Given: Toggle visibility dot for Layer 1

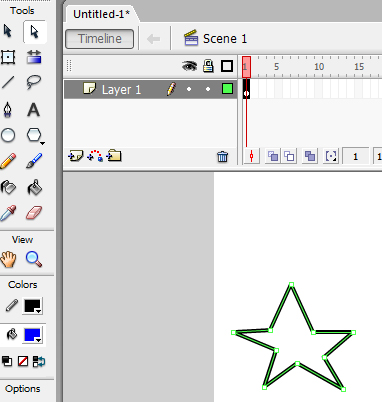Looking at the screenshot, I should [189, 89].
